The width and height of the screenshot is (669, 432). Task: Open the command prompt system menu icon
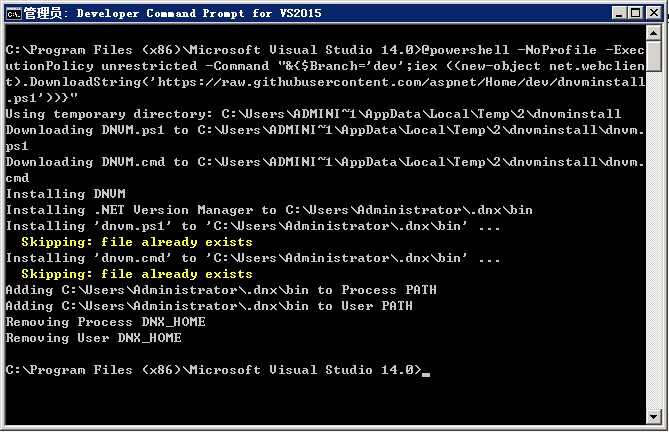(x=13, y=14)
